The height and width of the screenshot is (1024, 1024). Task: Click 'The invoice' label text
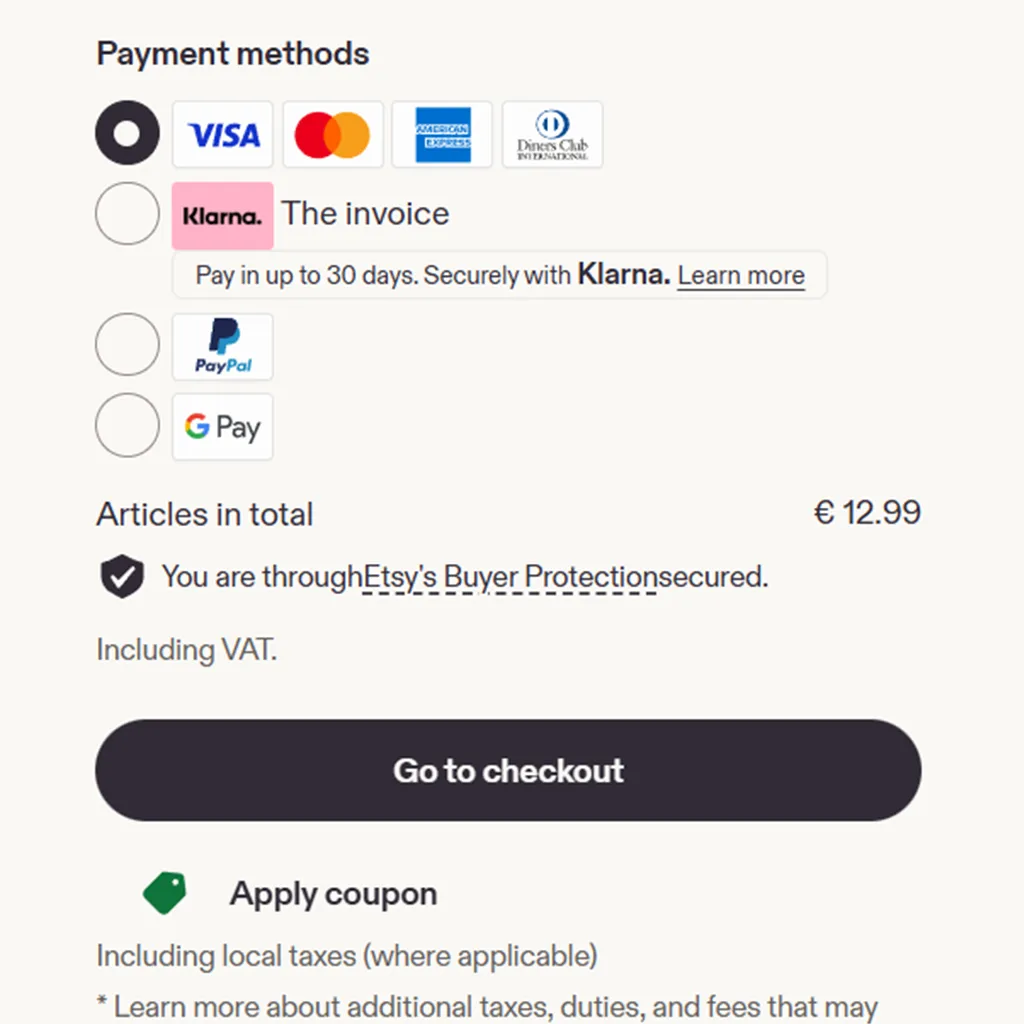[x=366, y=214]
